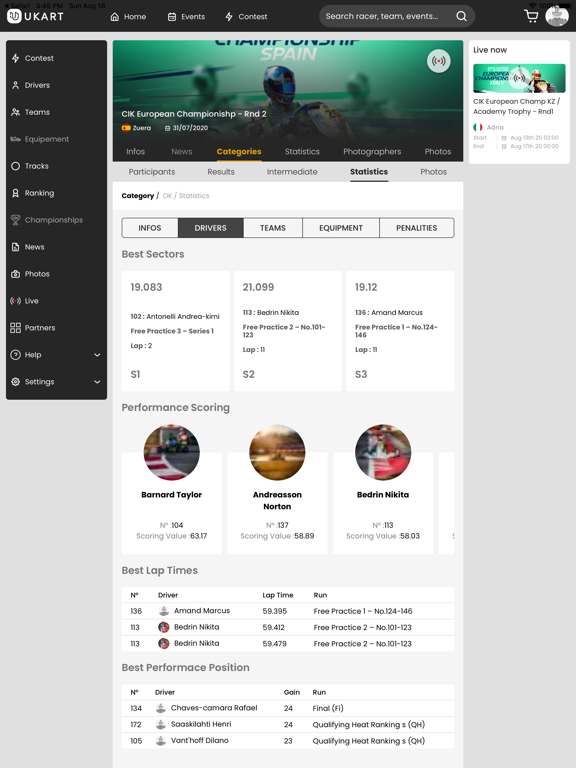Open the UKART logo home link
The width and height of the screenshot is (576, 768).
[35, 16]
